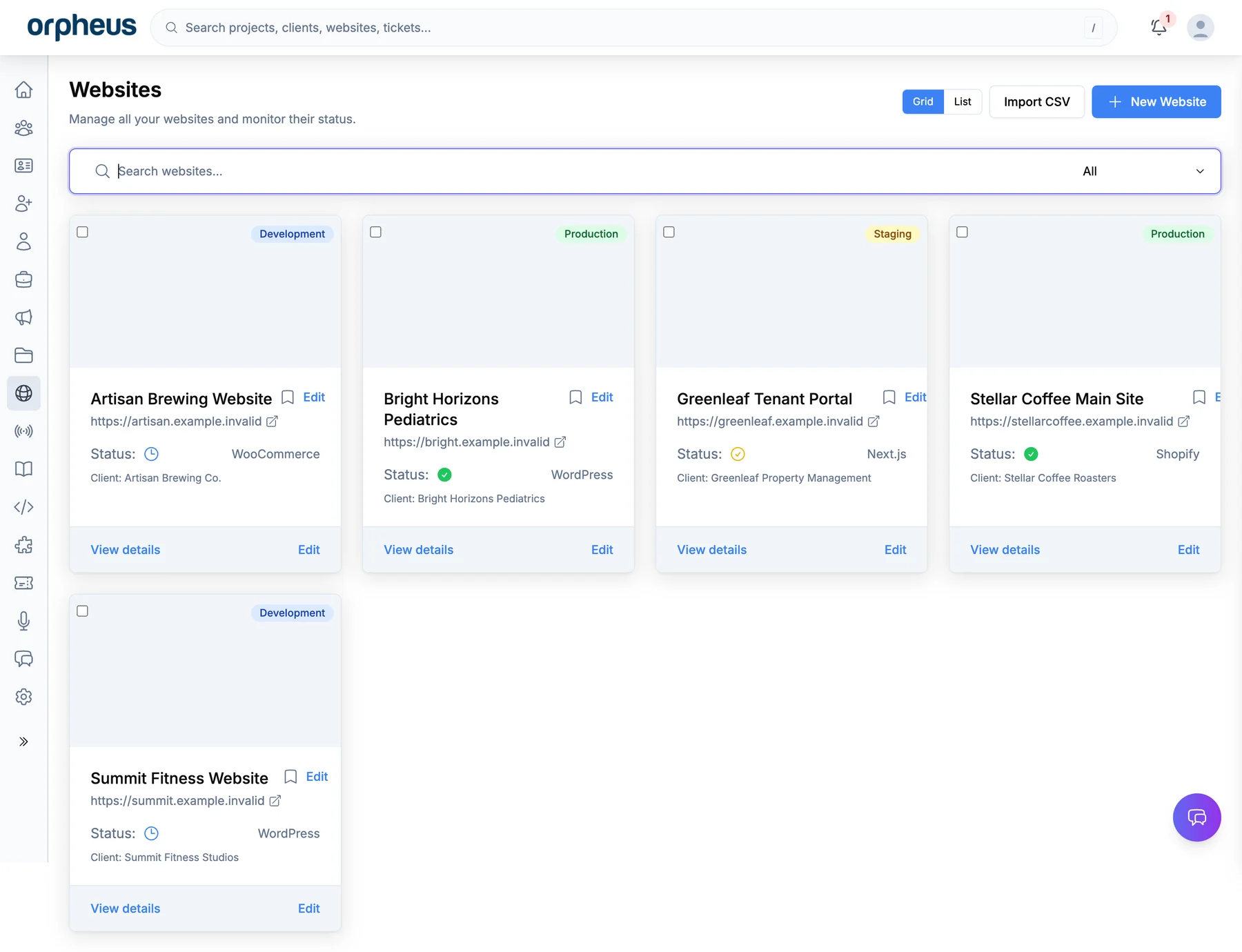Image resolution: width=1242 pixels, height=952 pixels.
Task: Switch to List view
Action: coord(963,101)
